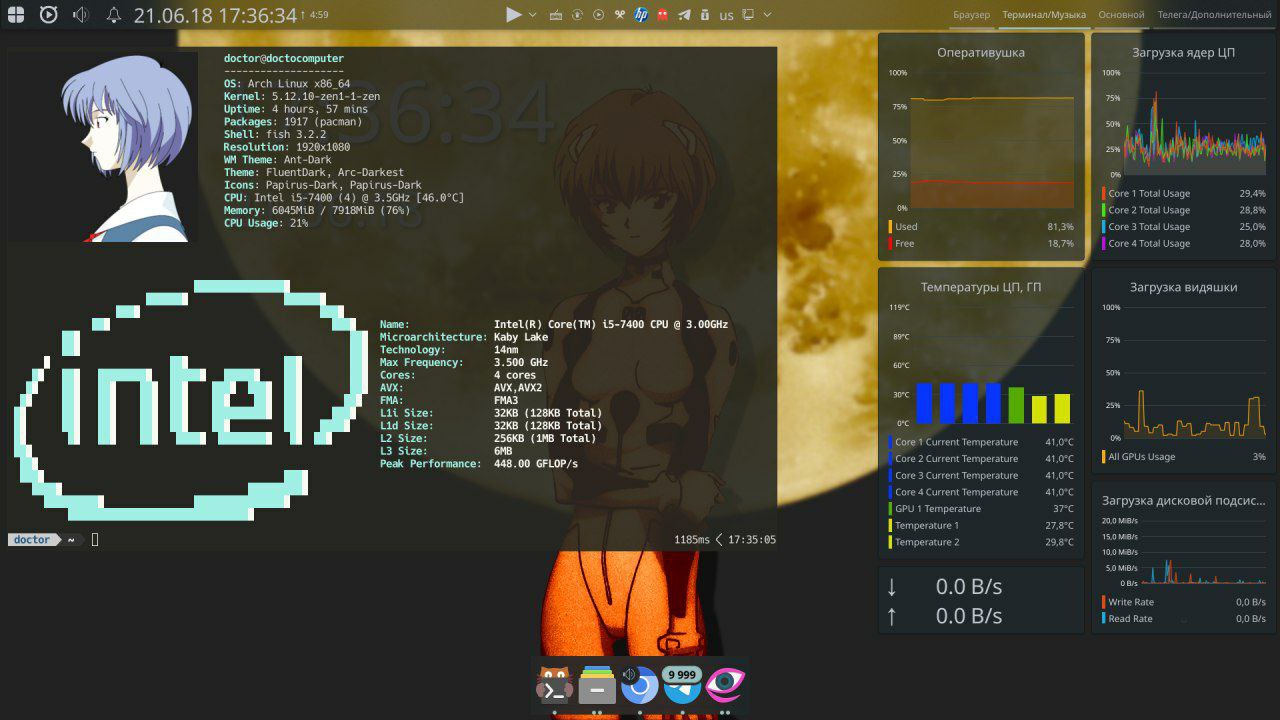Click the Read Rate legend entry

1183,619
